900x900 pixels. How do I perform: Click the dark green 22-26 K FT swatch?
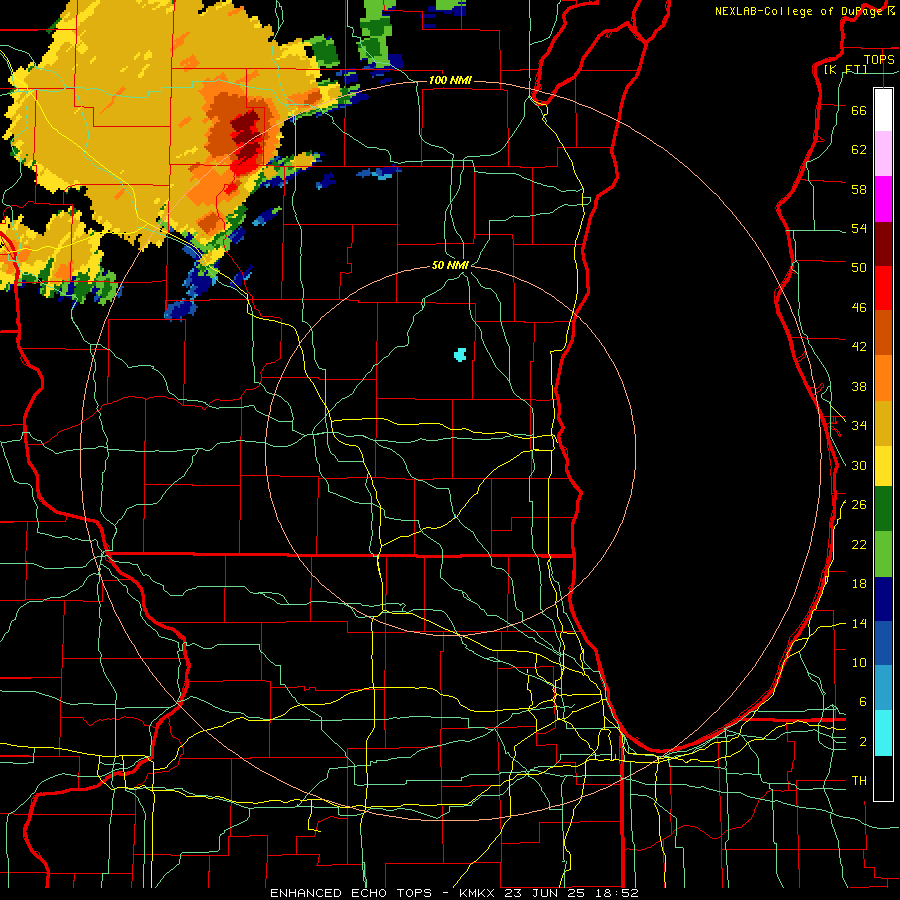pyautogui.click(x=883, y=509)
